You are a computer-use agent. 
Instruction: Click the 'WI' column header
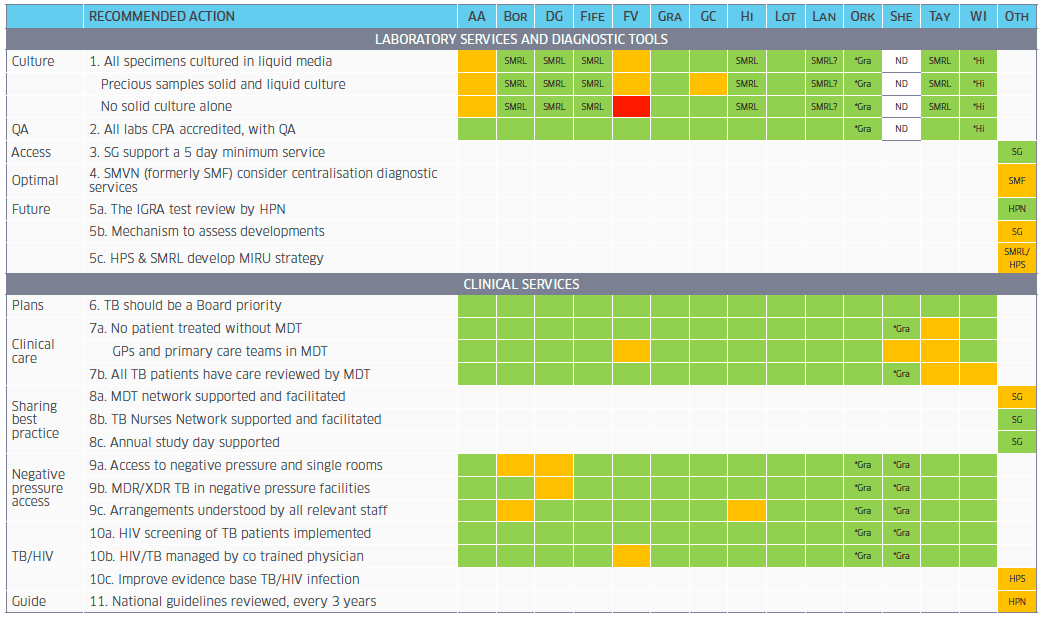coord(978,17)
